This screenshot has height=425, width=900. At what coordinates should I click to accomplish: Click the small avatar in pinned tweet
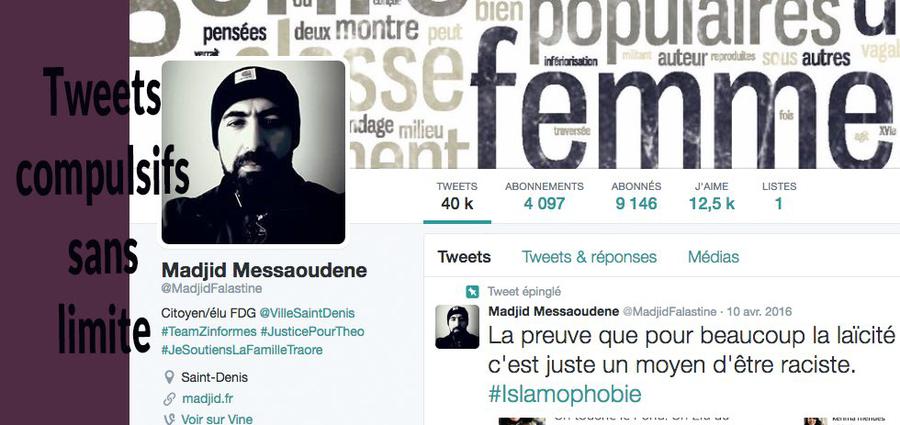point(457,327)
